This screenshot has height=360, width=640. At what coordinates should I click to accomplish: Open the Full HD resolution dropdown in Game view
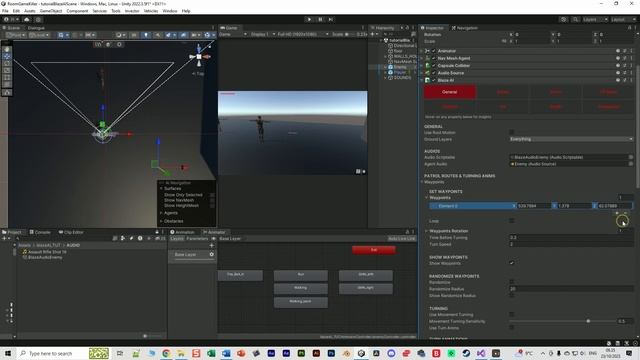click(x=303, y=34)
